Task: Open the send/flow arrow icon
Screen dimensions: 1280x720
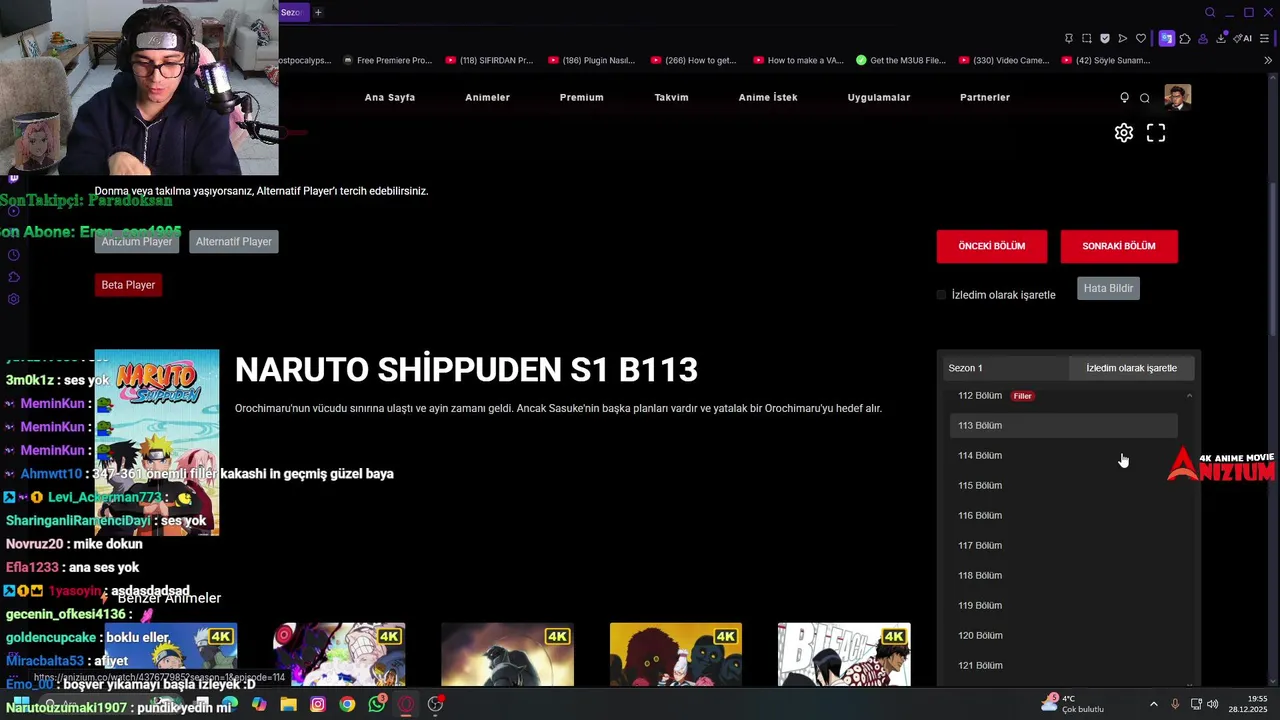Action: 1123,39
